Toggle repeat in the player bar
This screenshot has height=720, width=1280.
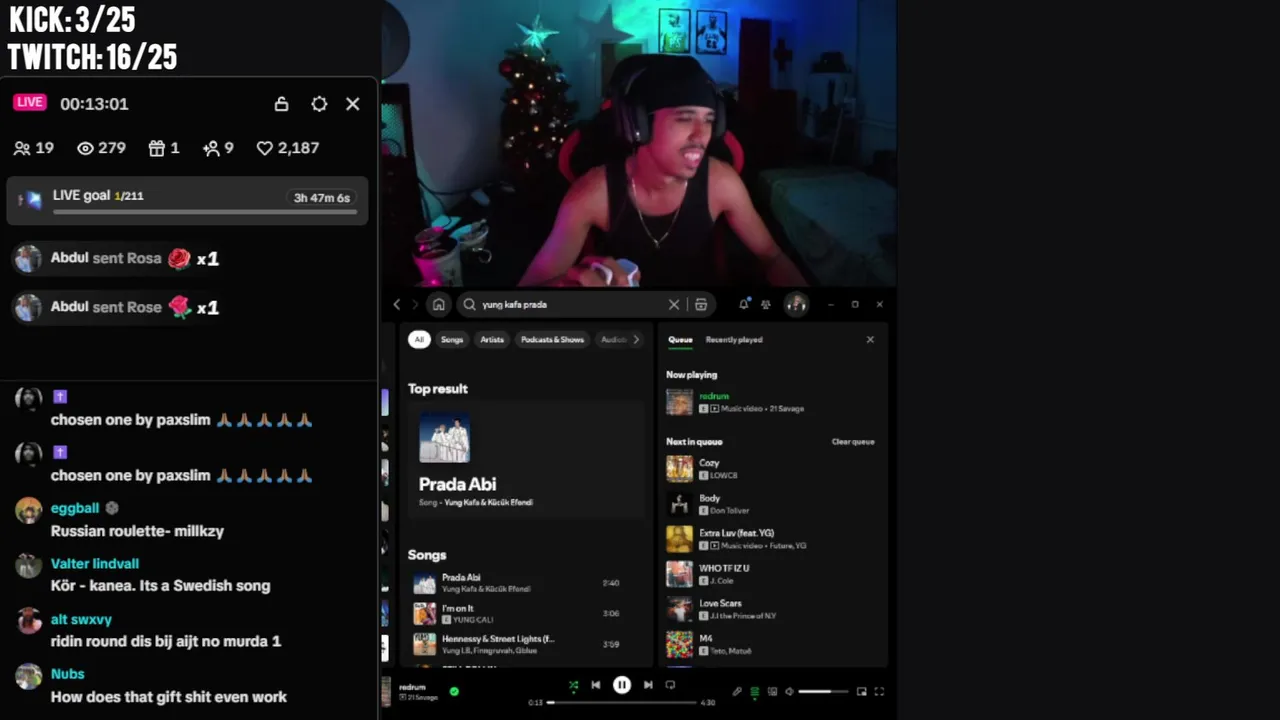[x=670, y=685]
